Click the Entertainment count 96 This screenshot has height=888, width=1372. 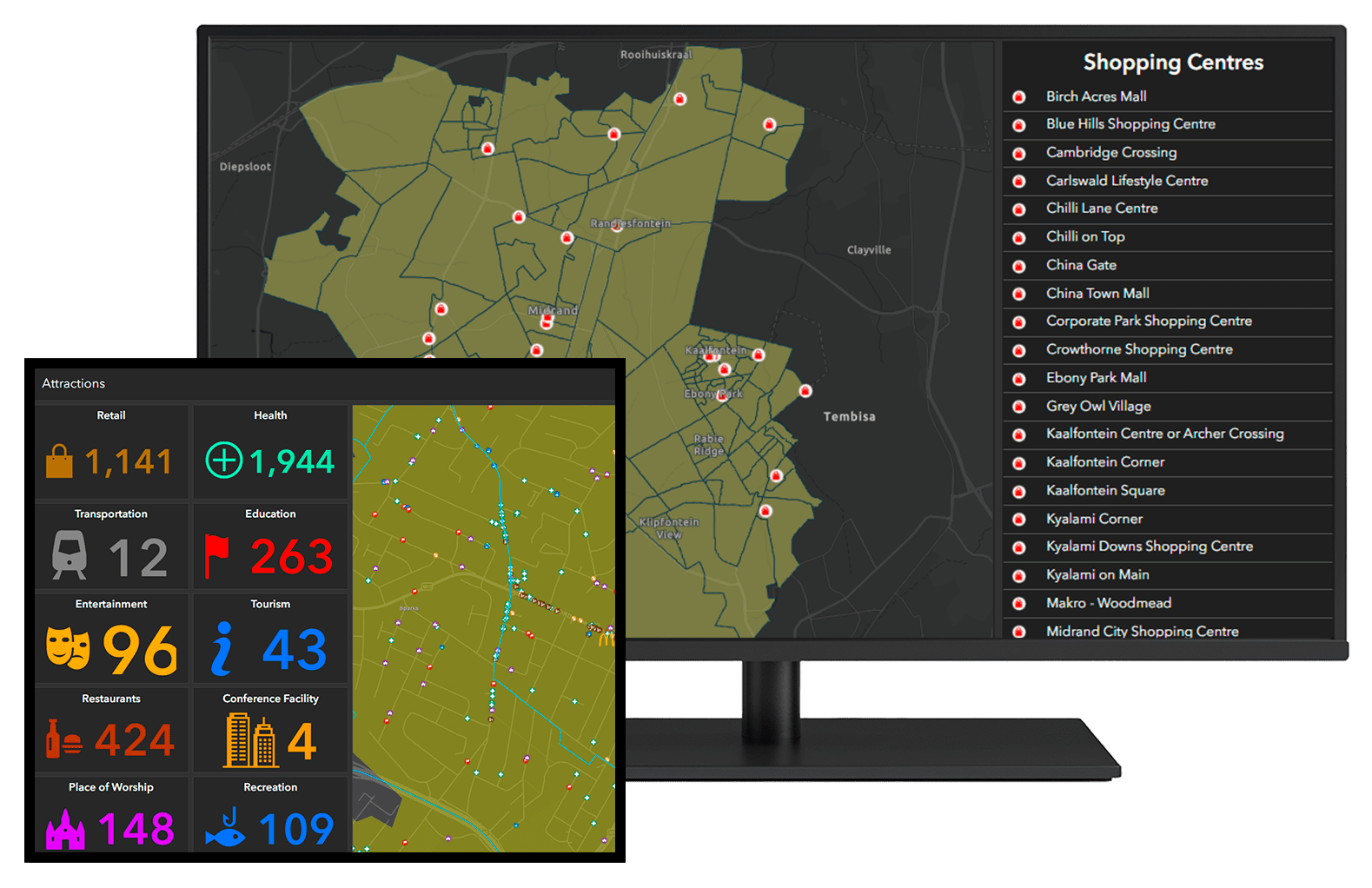(x=140, y=651)
